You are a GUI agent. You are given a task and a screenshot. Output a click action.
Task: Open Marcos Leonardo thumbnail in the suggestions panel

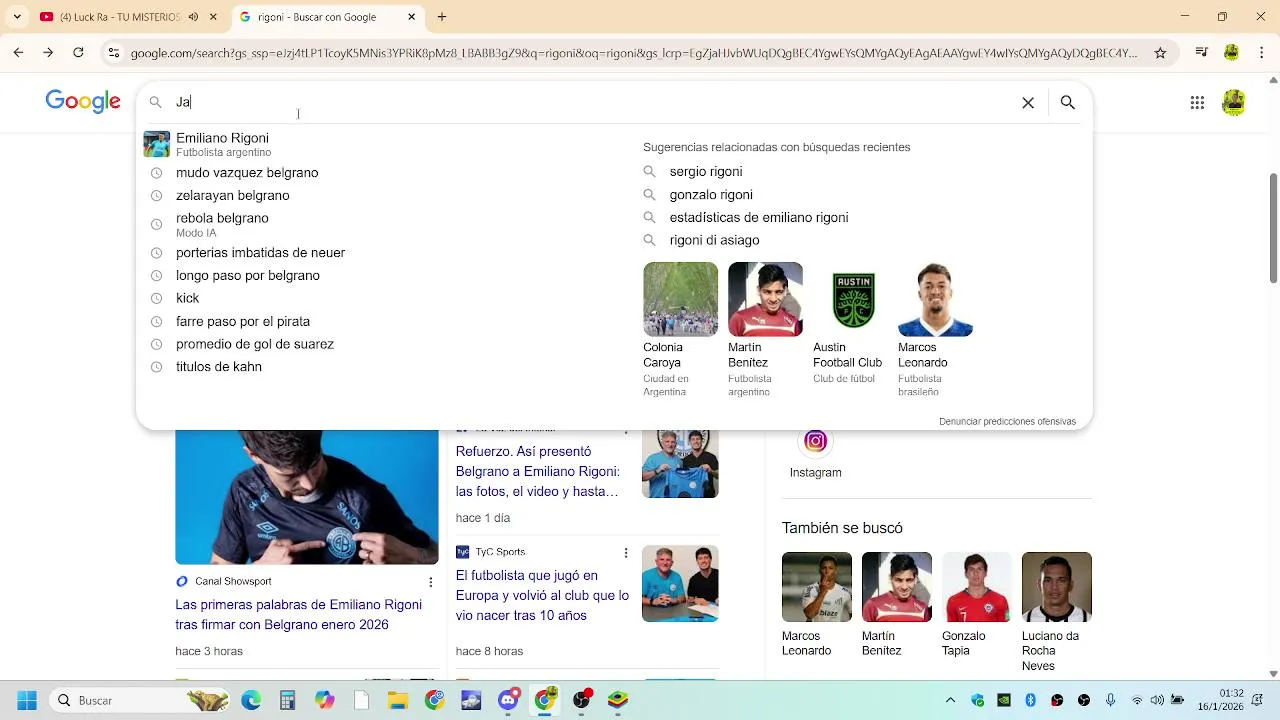point(935,299)
